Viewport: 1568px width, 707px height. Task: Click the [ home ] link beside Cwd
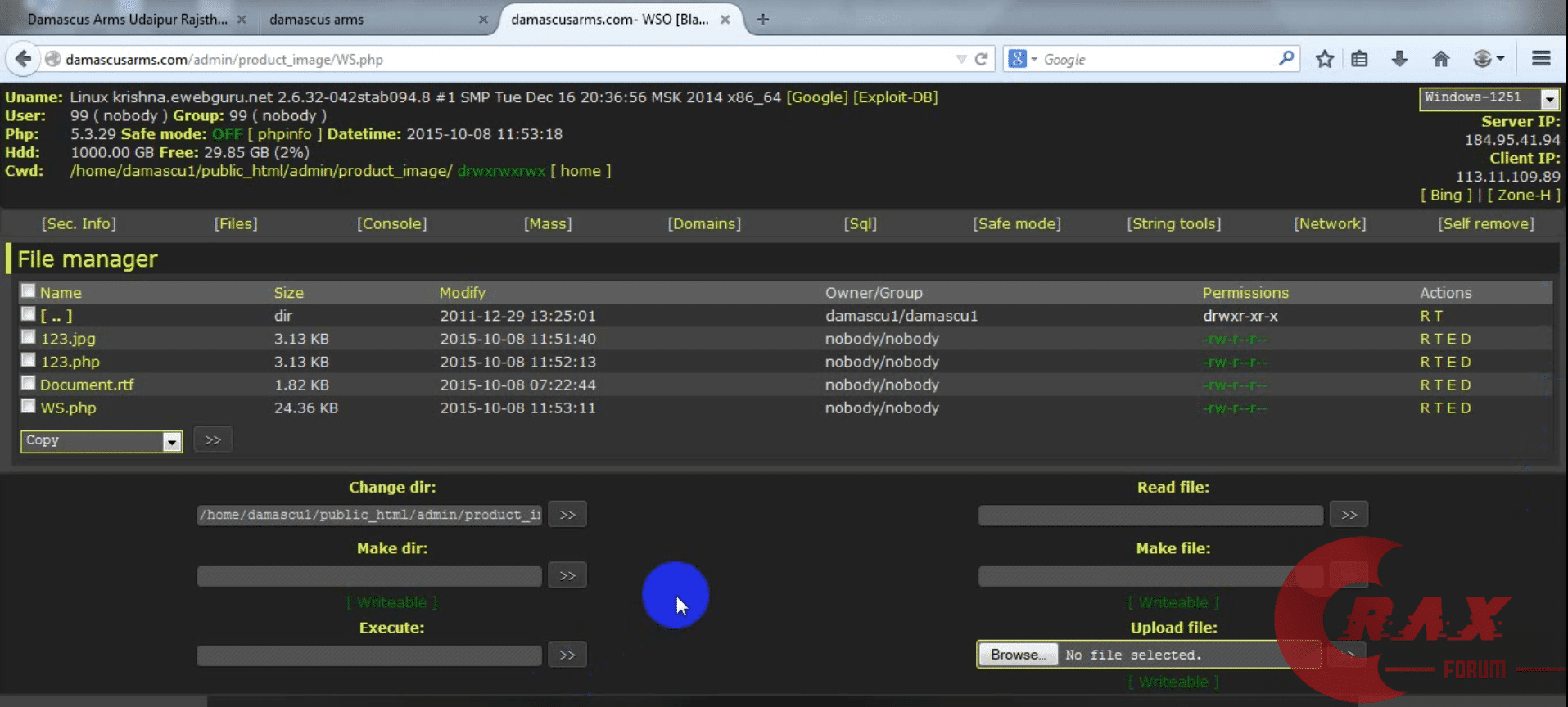581,170
